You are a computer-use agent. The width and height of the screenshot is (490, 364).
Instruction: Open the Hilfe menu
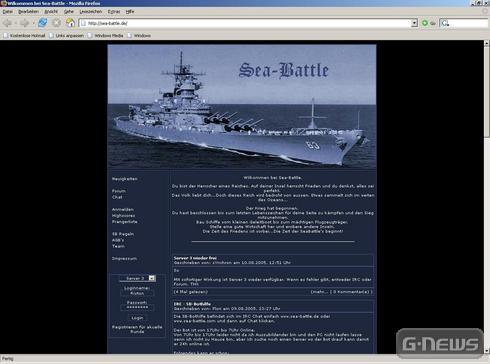130,11
